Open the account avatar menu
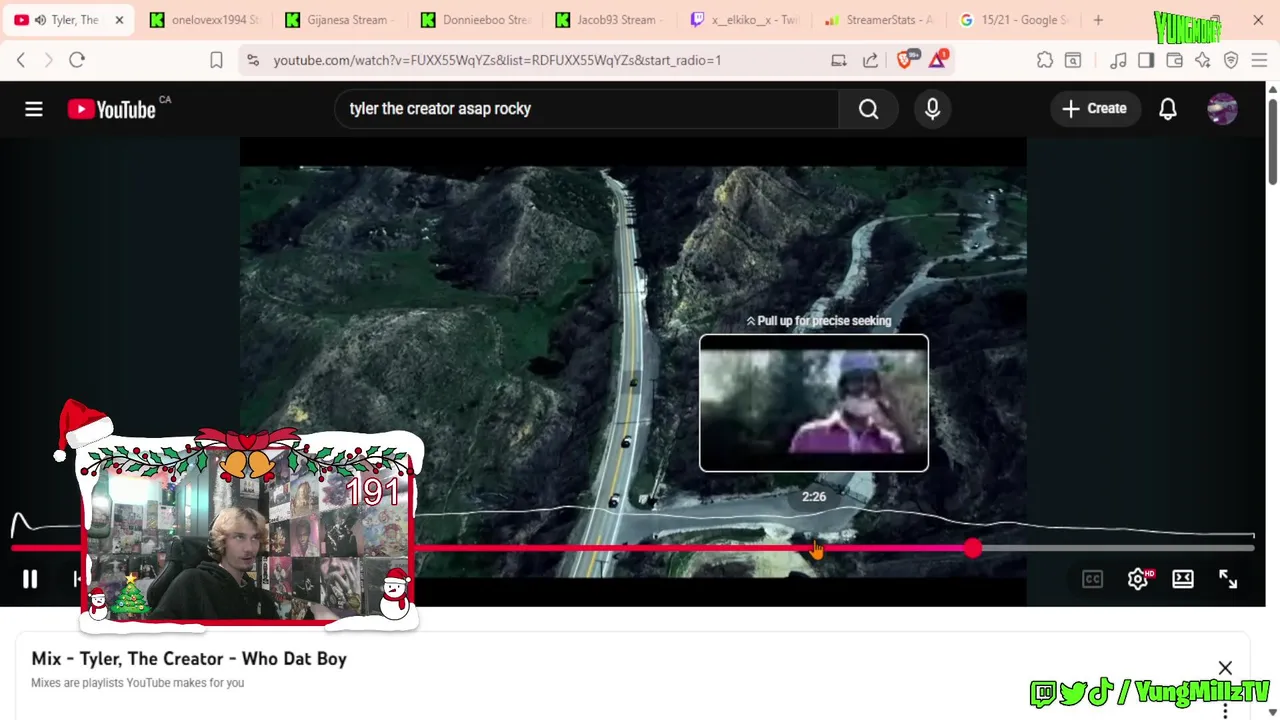 coord(1222,109)
